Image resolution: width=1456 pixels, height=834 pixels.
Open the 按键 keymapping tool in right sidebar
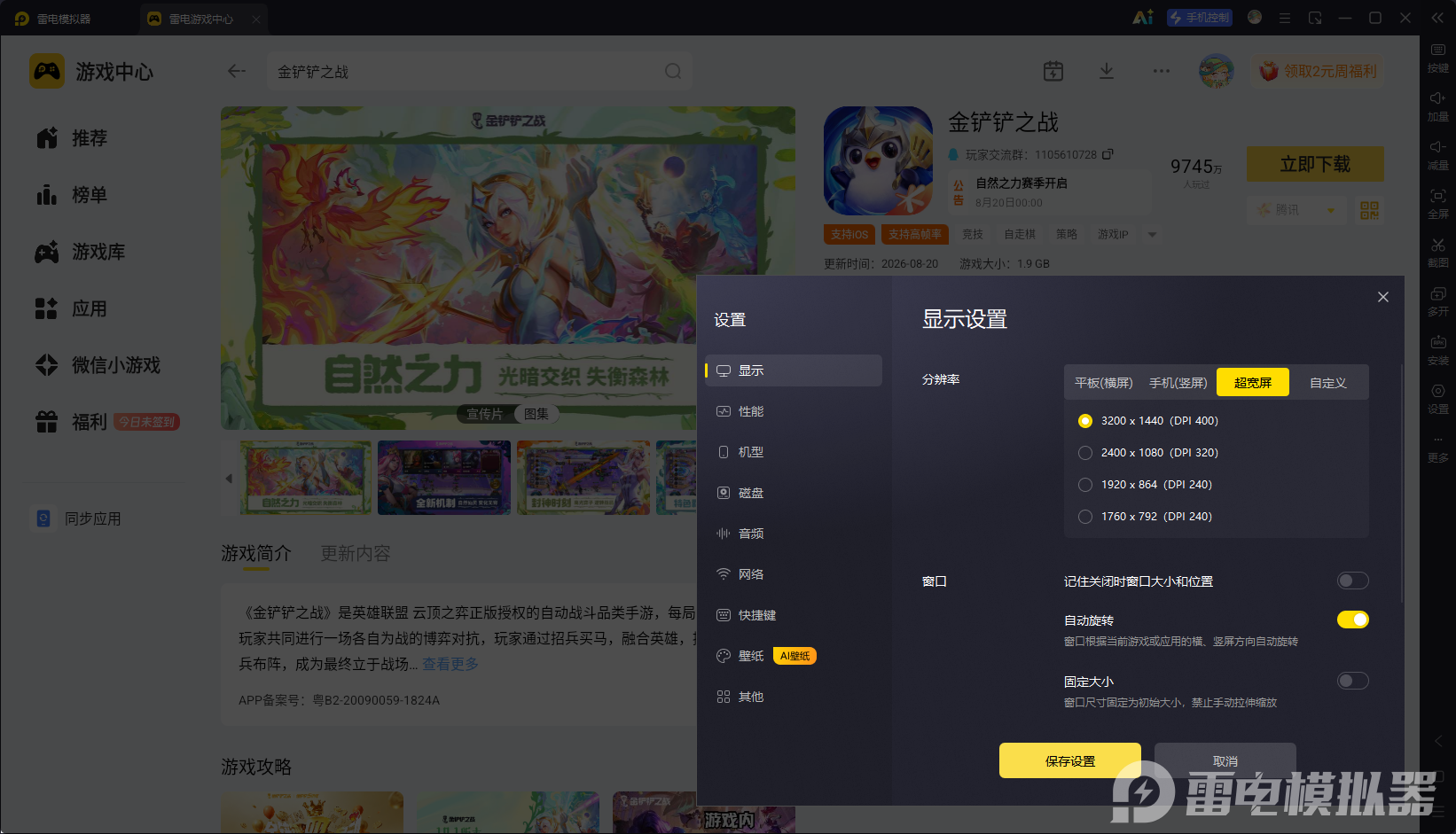click(1437, 58)
